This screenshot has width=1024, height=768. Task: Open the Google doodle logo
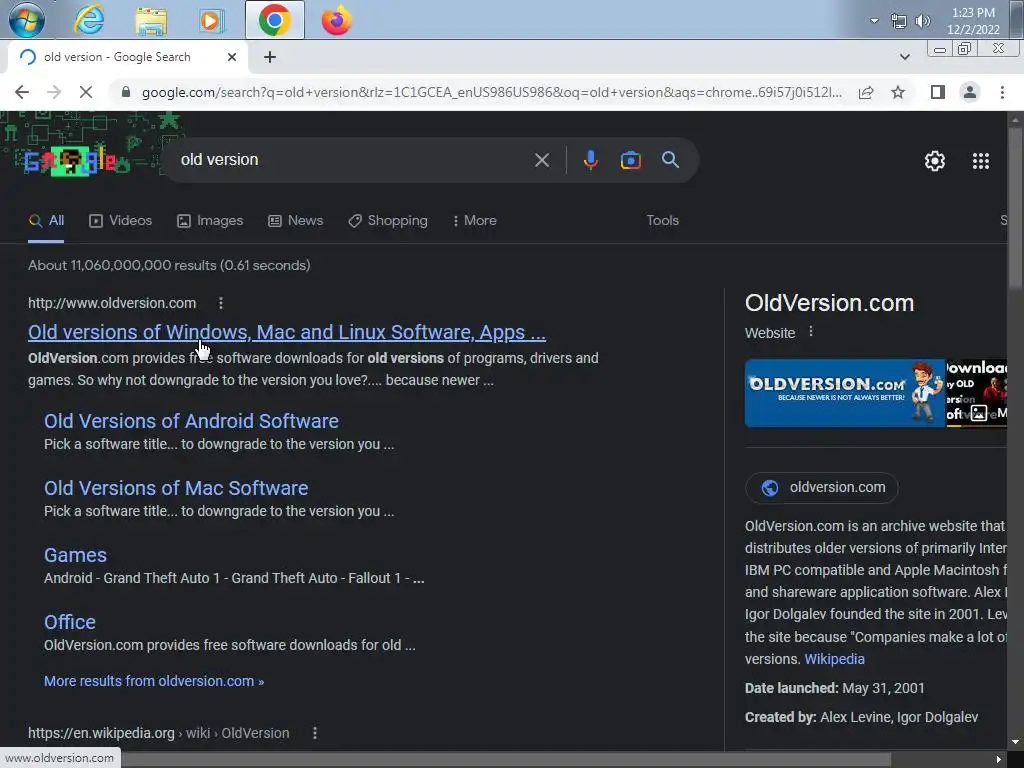(71, 161)
